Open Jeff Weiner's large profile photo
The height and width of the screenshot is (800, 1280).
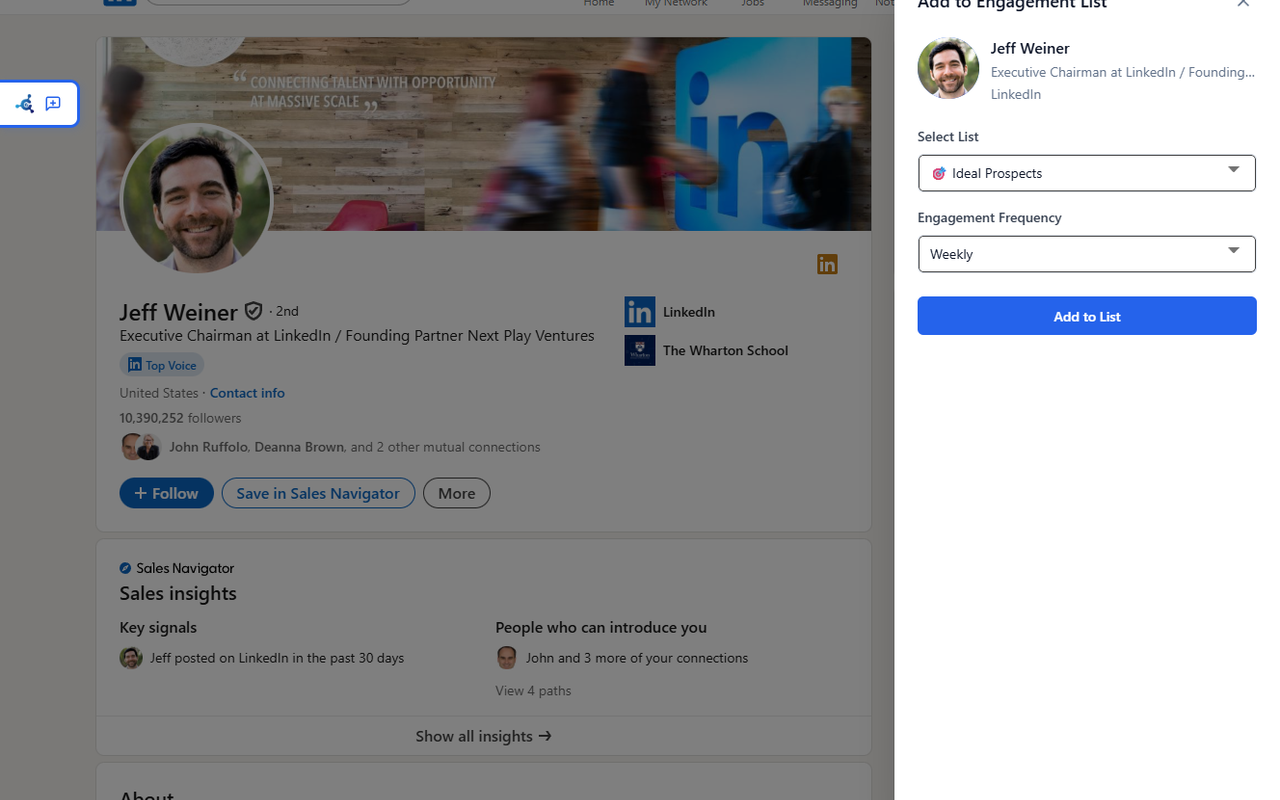[x=196, y=199]
